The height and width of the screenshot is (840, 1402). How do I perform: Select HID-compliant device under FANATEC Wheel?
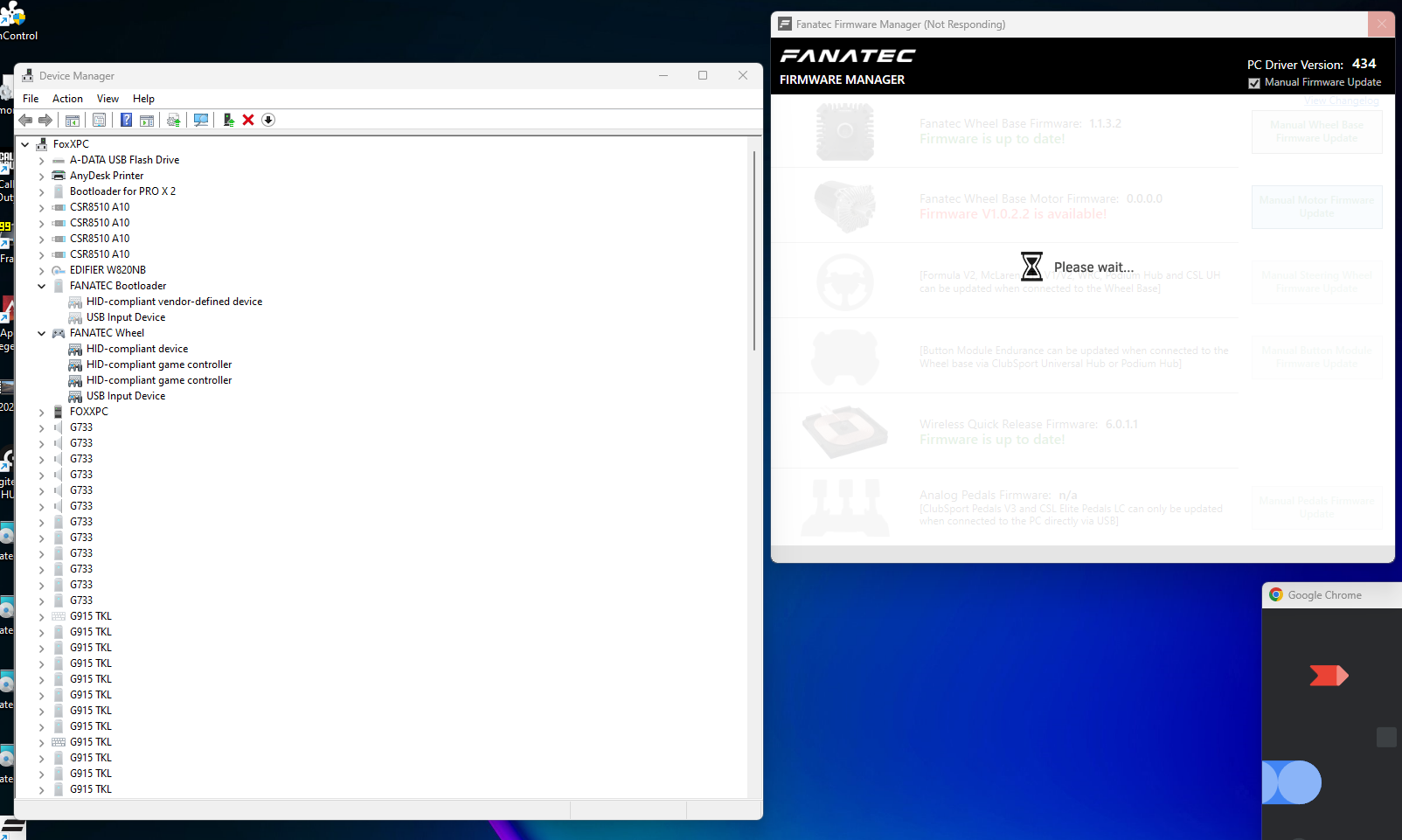click(x=137, y=349)
